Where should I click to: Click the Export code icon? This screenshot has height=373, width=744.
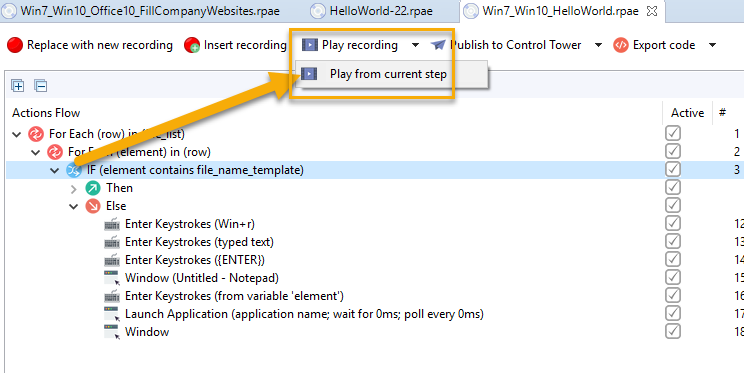click(621, 45)
